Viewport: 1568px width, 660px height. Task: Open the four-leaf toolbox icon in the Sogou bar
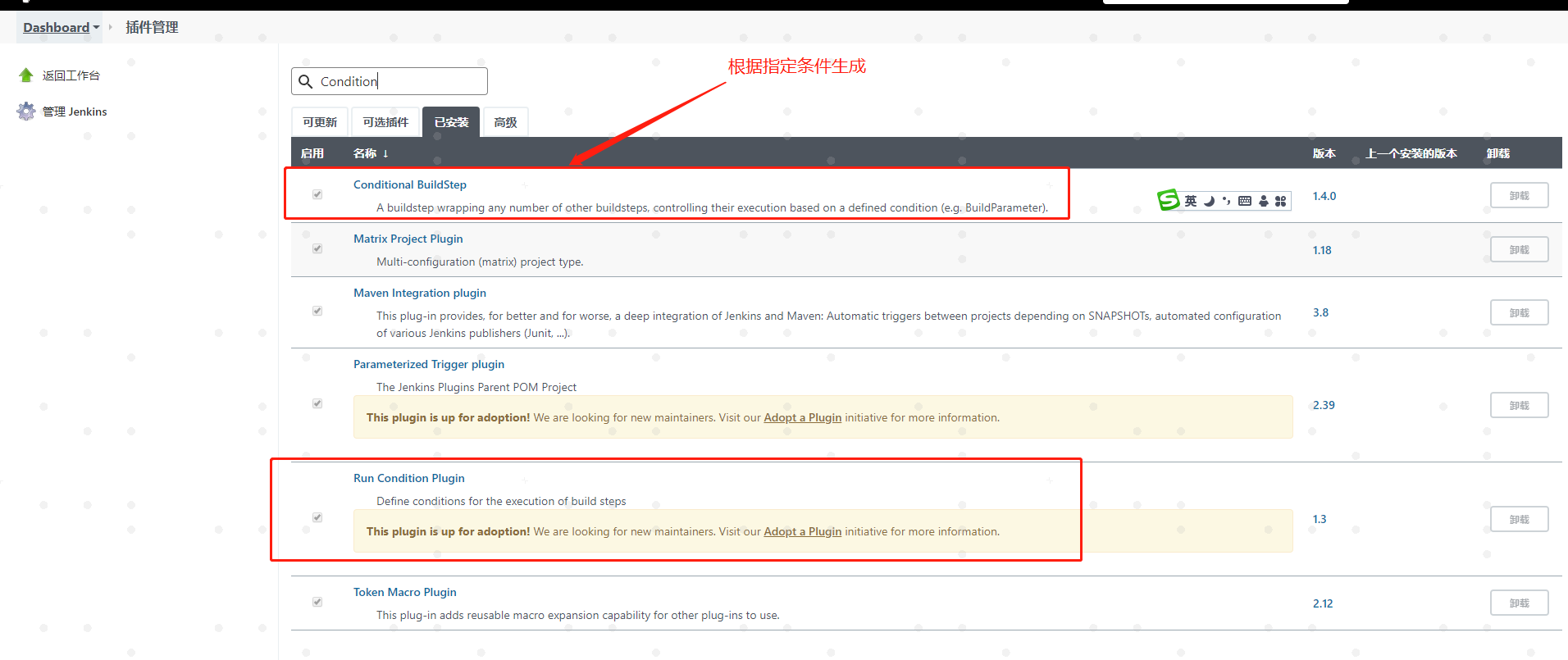(1280, 201)
